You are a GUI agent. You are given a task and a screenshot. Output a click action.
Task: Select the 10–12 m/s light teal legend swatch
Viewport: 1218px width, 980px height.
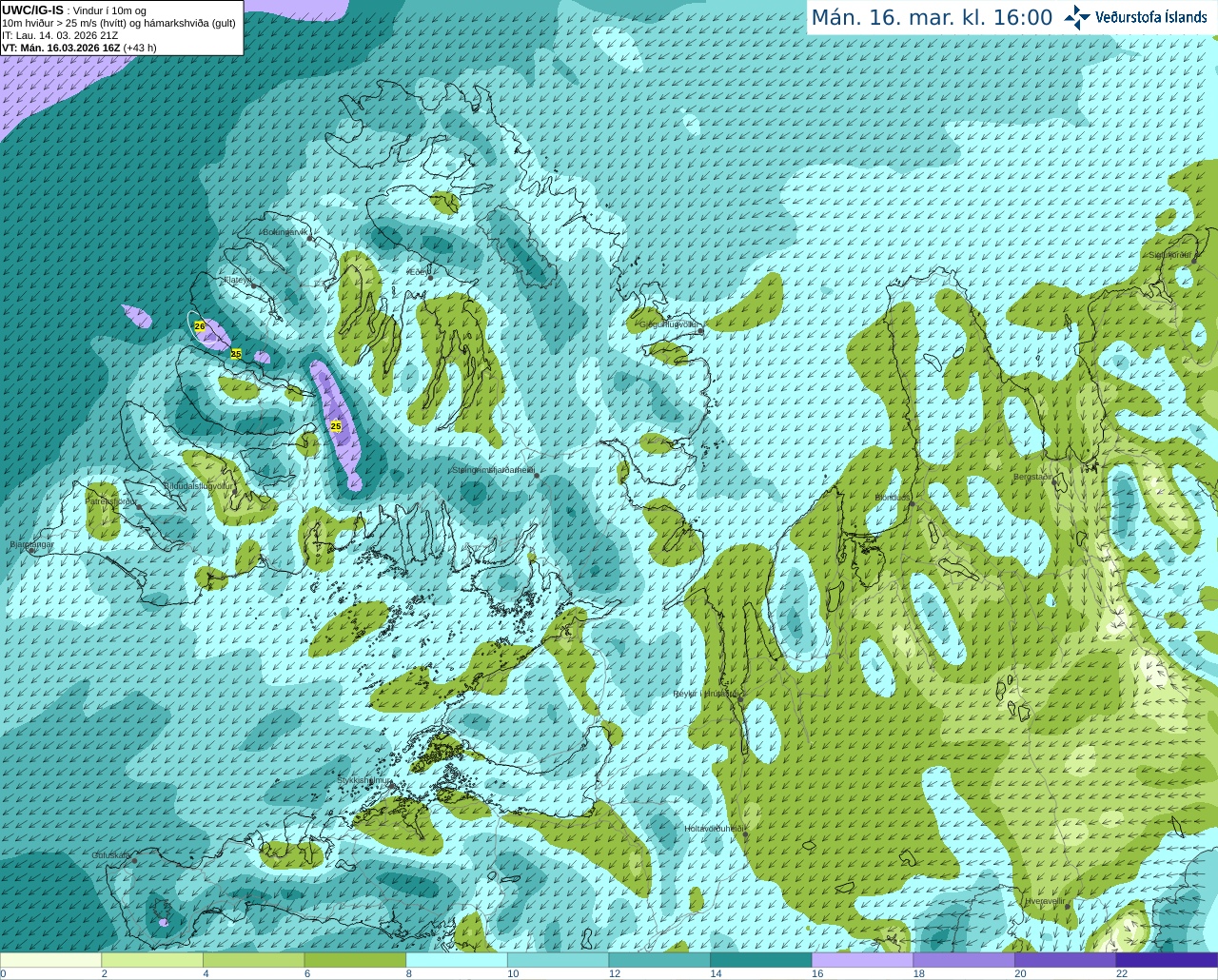pos(558,960)
